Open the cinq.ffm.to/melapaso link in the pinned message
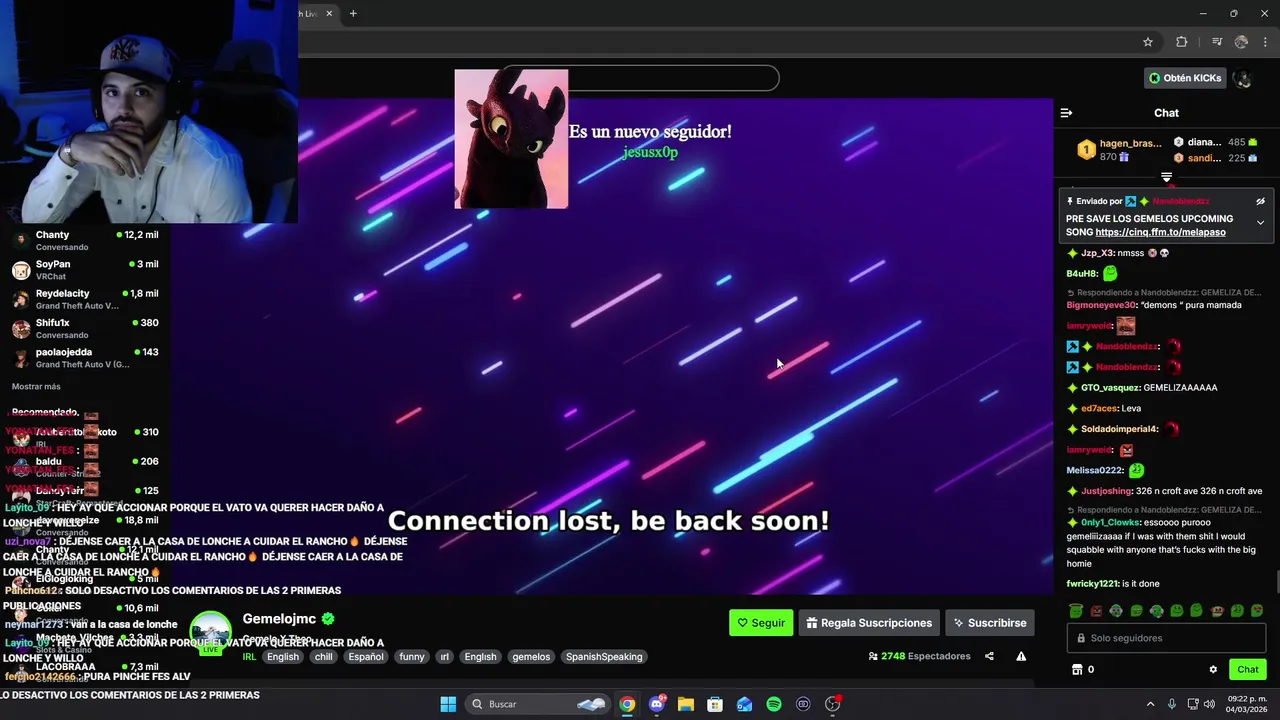The width and height of the screenshot is (1280, 720). [x=1160, y=232]
